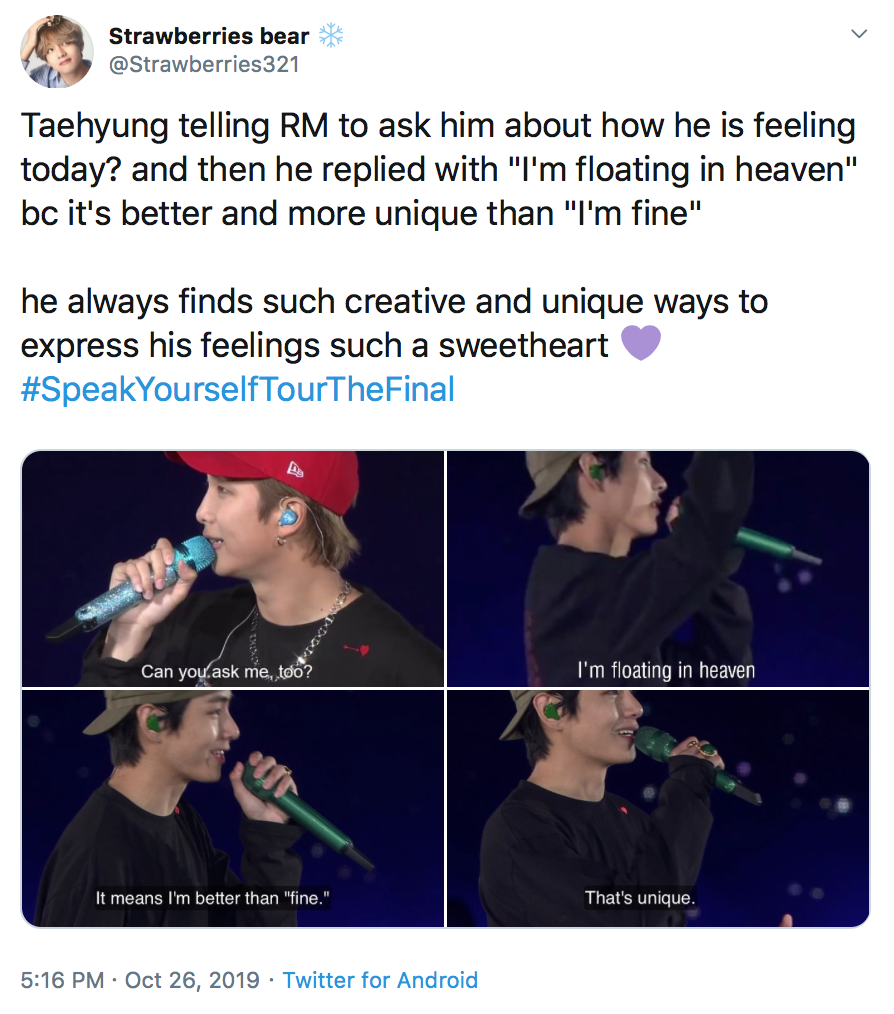
Task: Click the Twitter for Android source link
Action: (x=380, y=980)
